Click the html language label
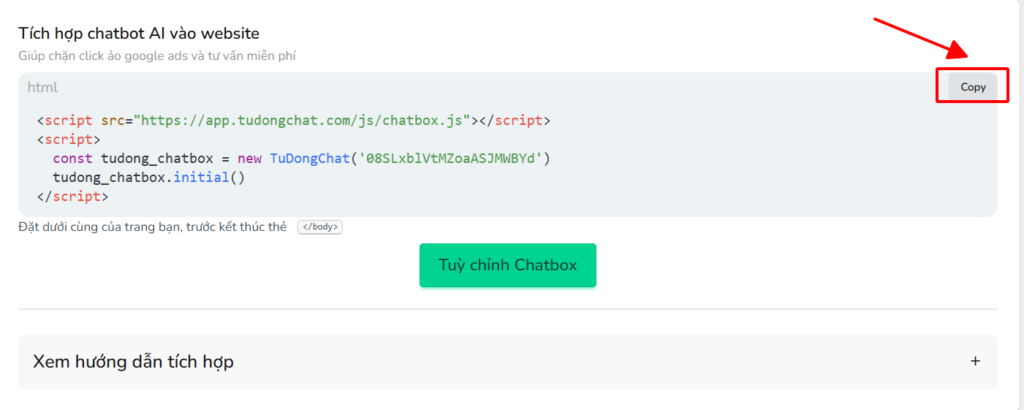Screen dimensions: 1024x410 click(x=42, y=87)
